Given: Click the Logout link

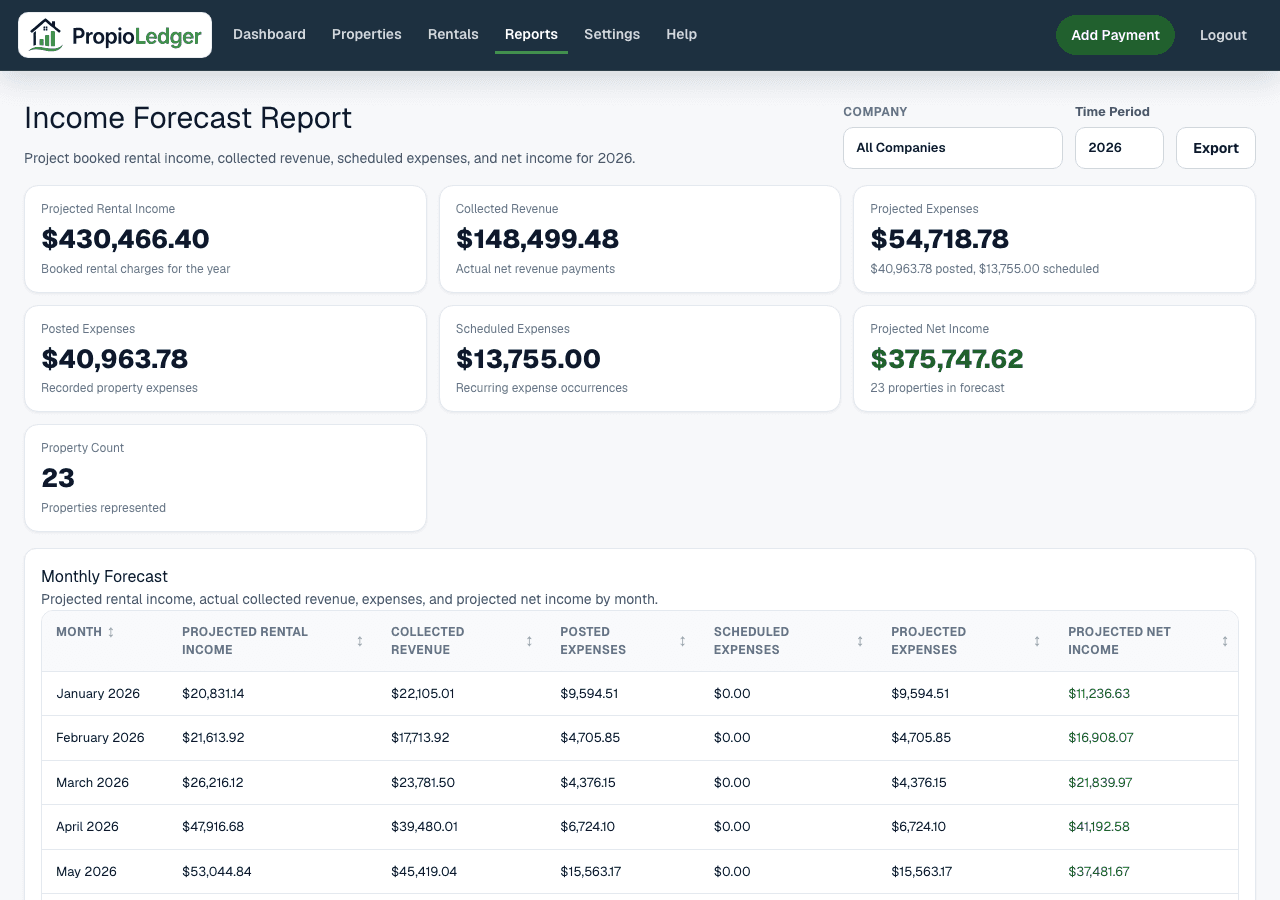Looking at the screenshot, I should [x=1223, y=35].
